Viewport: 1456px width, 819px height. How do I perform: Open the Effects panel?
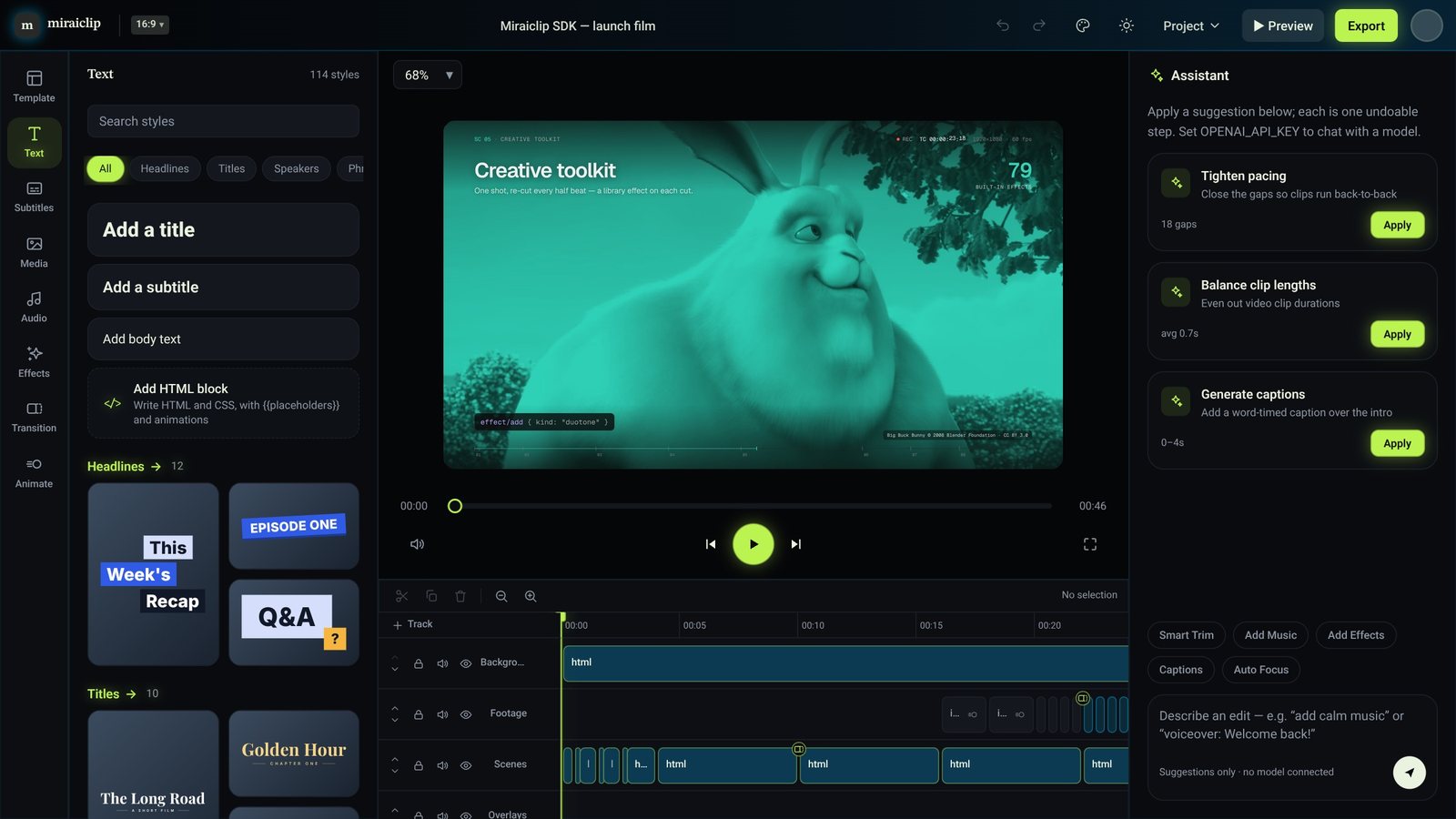coord(34,362)
